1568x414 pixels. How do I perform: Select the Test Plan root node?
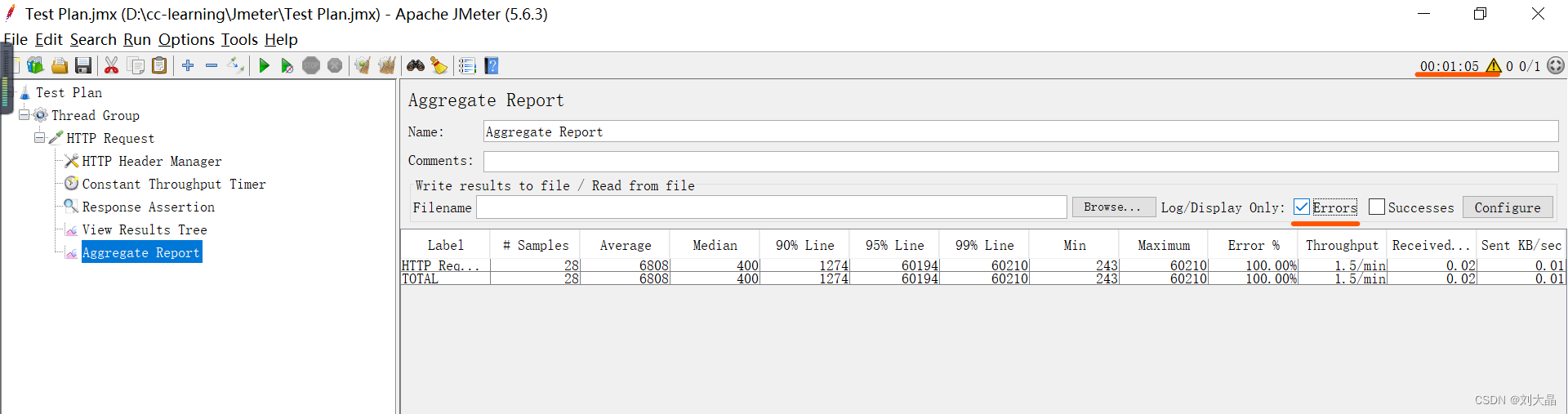pyautogui.click(x=69, y=92)
